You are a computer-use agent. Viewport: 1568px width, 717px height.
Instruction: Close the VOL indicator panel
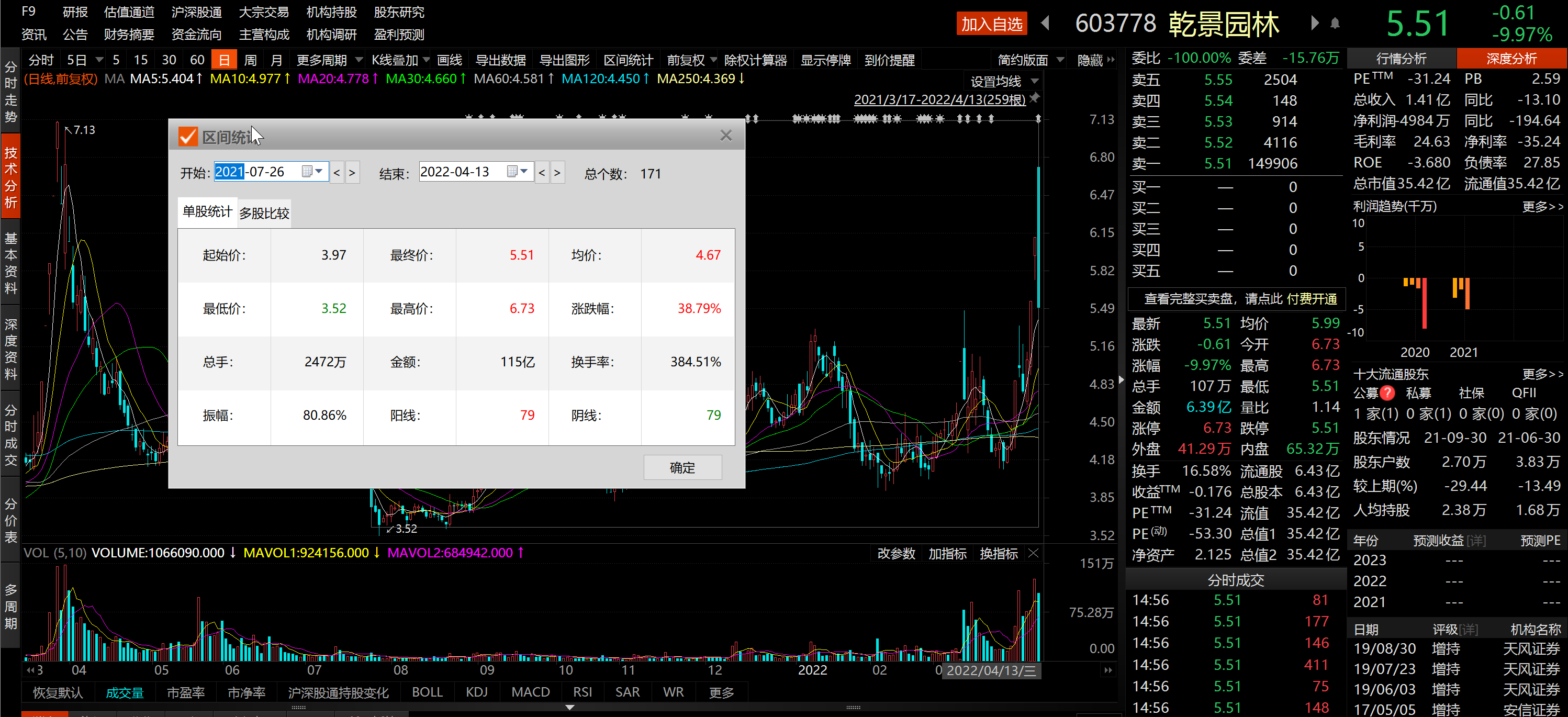coord(1033,553)
